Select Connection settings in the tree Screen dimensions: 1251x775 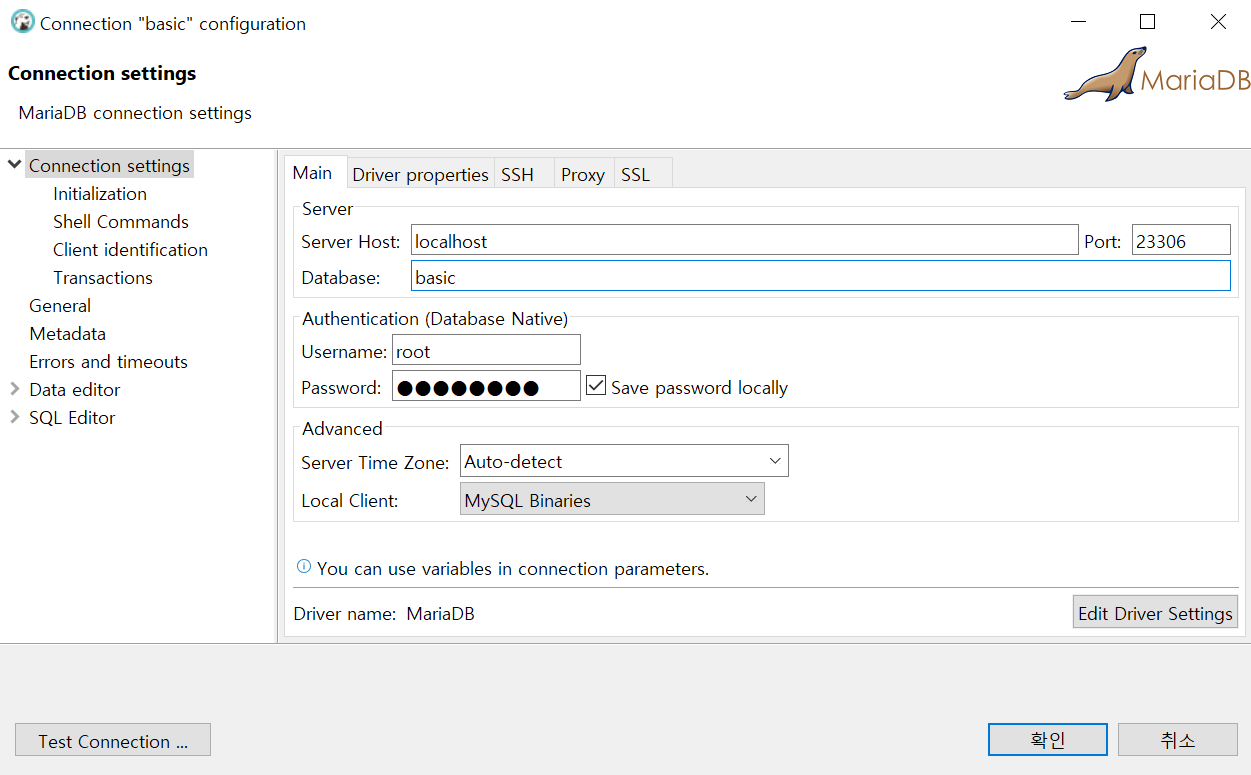[x=109, y=165]
